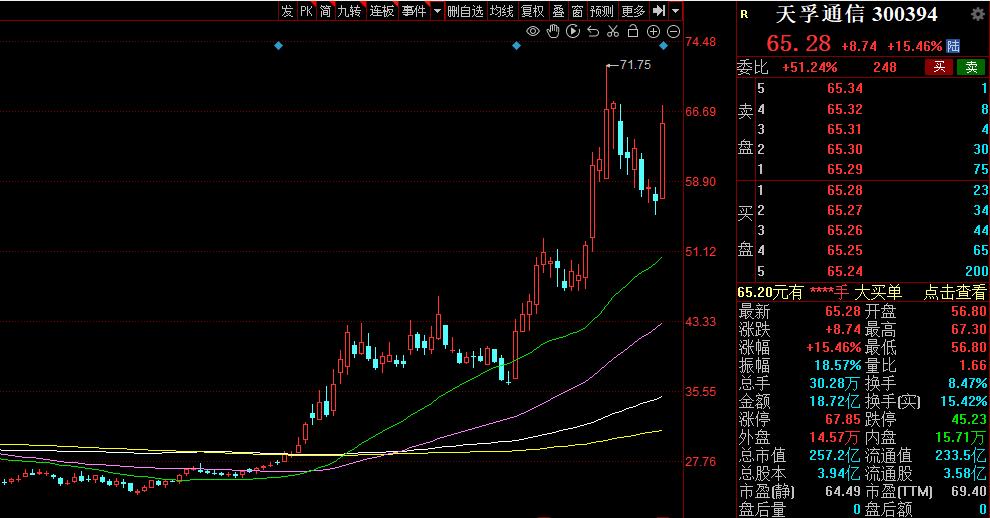Click the 大买单 large buy order notice

(x=878, y=292)
